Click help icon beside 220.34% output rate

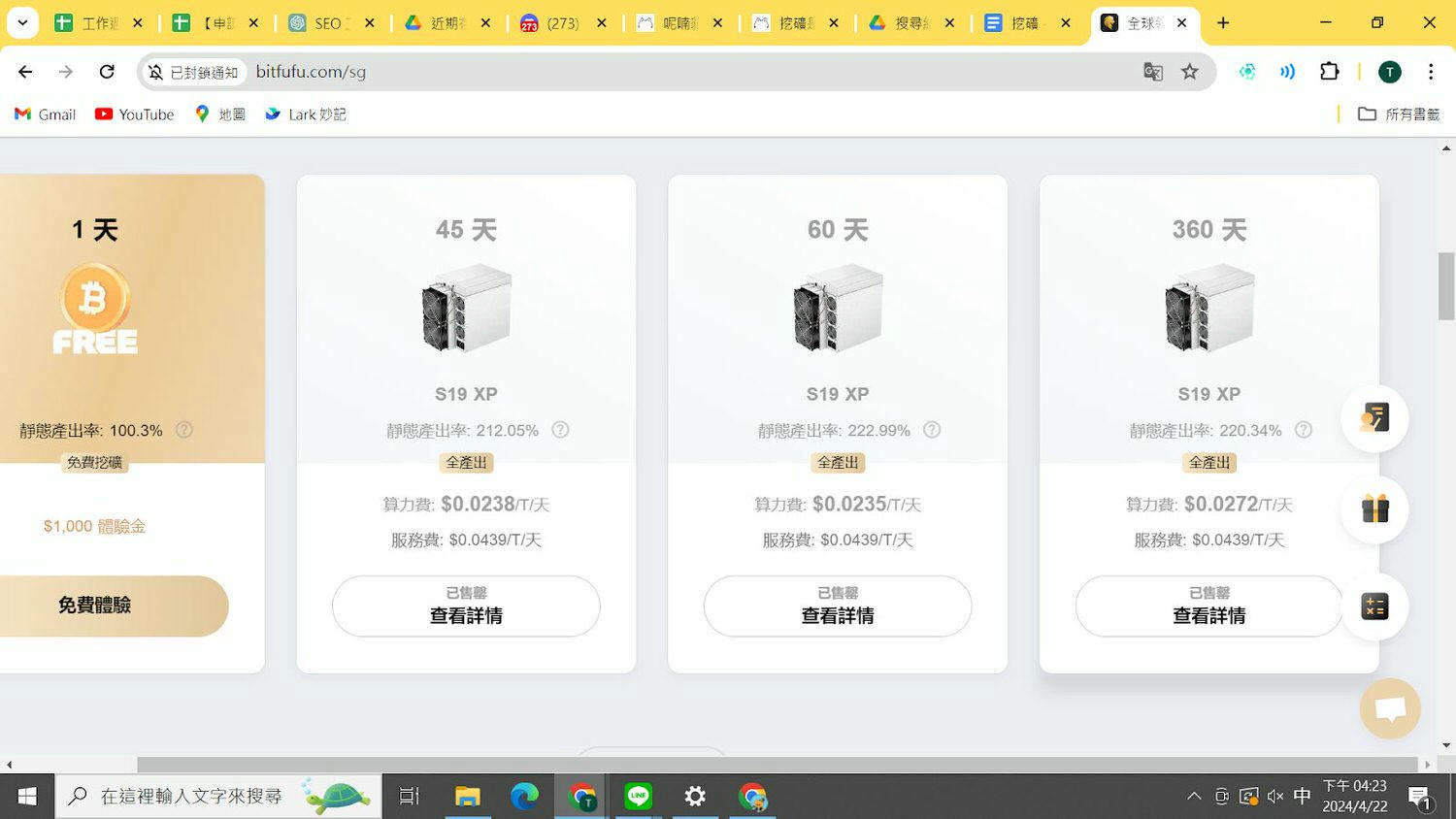tap(1304, 430)
